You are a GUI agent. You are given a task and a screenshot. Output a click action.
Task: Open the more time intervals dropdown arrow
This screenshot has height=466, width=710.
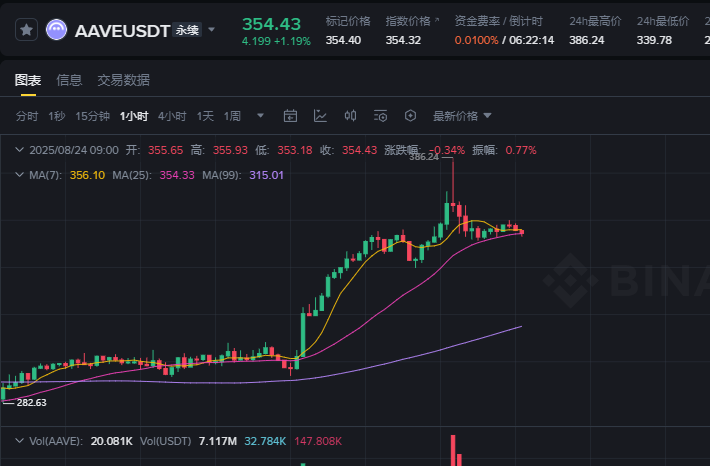pos(261,116)
